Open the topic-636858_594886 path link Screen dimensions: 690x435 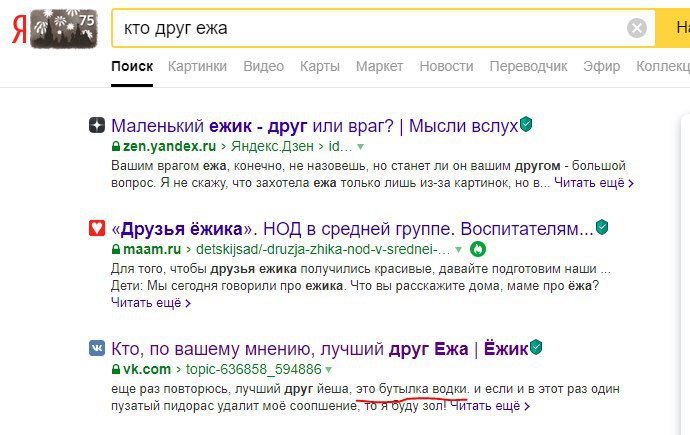pos(253,369)
